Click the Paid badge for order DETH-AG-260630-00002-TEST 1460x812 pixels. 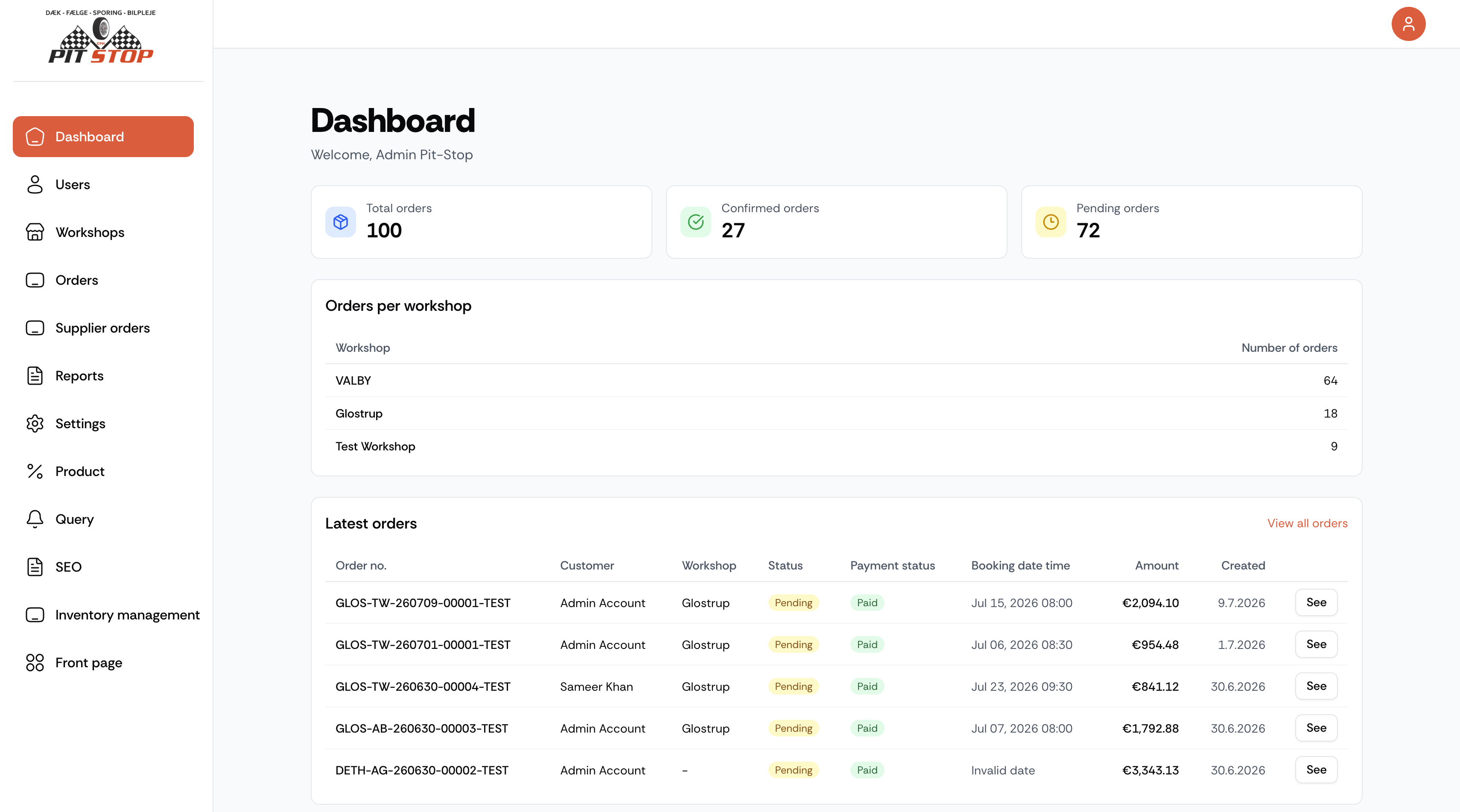pos(867,769)
